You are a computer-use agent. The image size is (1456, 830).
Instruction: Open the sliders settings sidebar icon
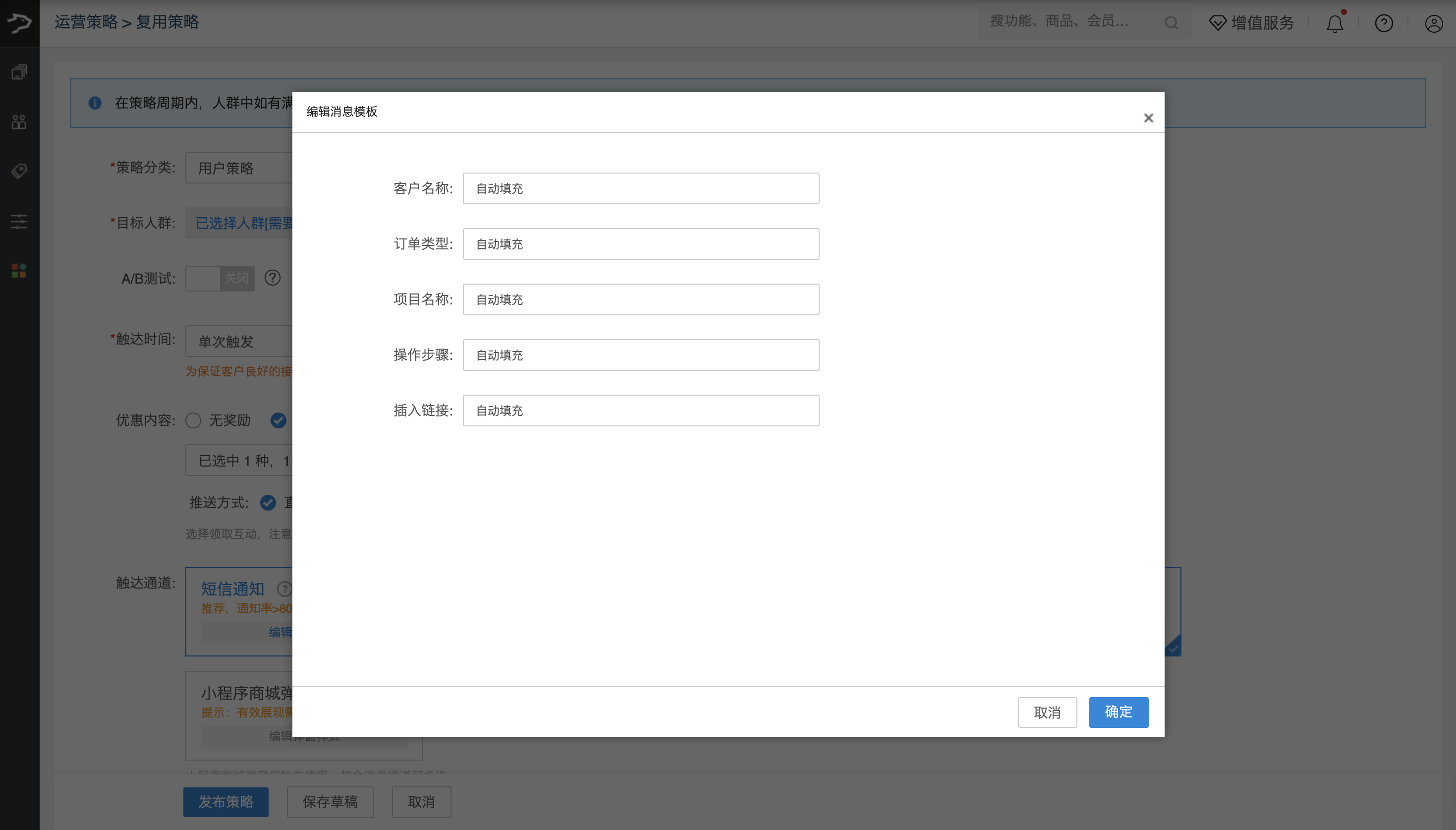(x=19, y=221)
